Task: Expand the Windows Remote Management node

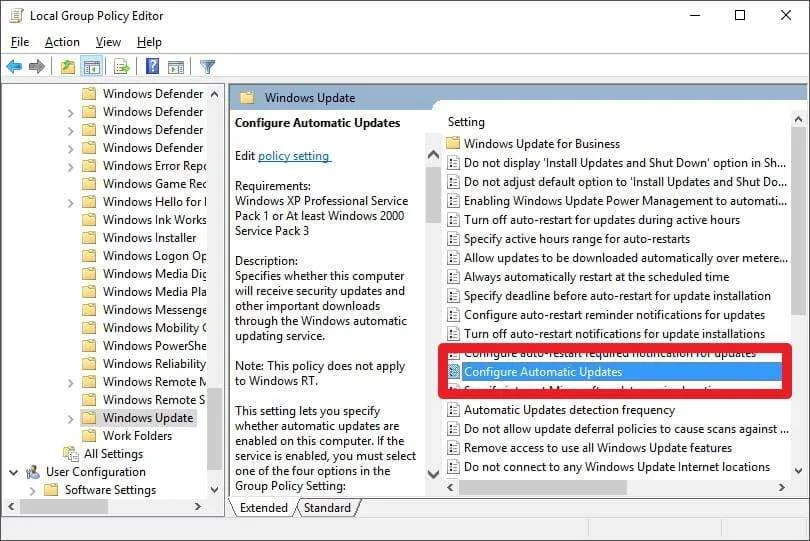Action: [71, 383]
